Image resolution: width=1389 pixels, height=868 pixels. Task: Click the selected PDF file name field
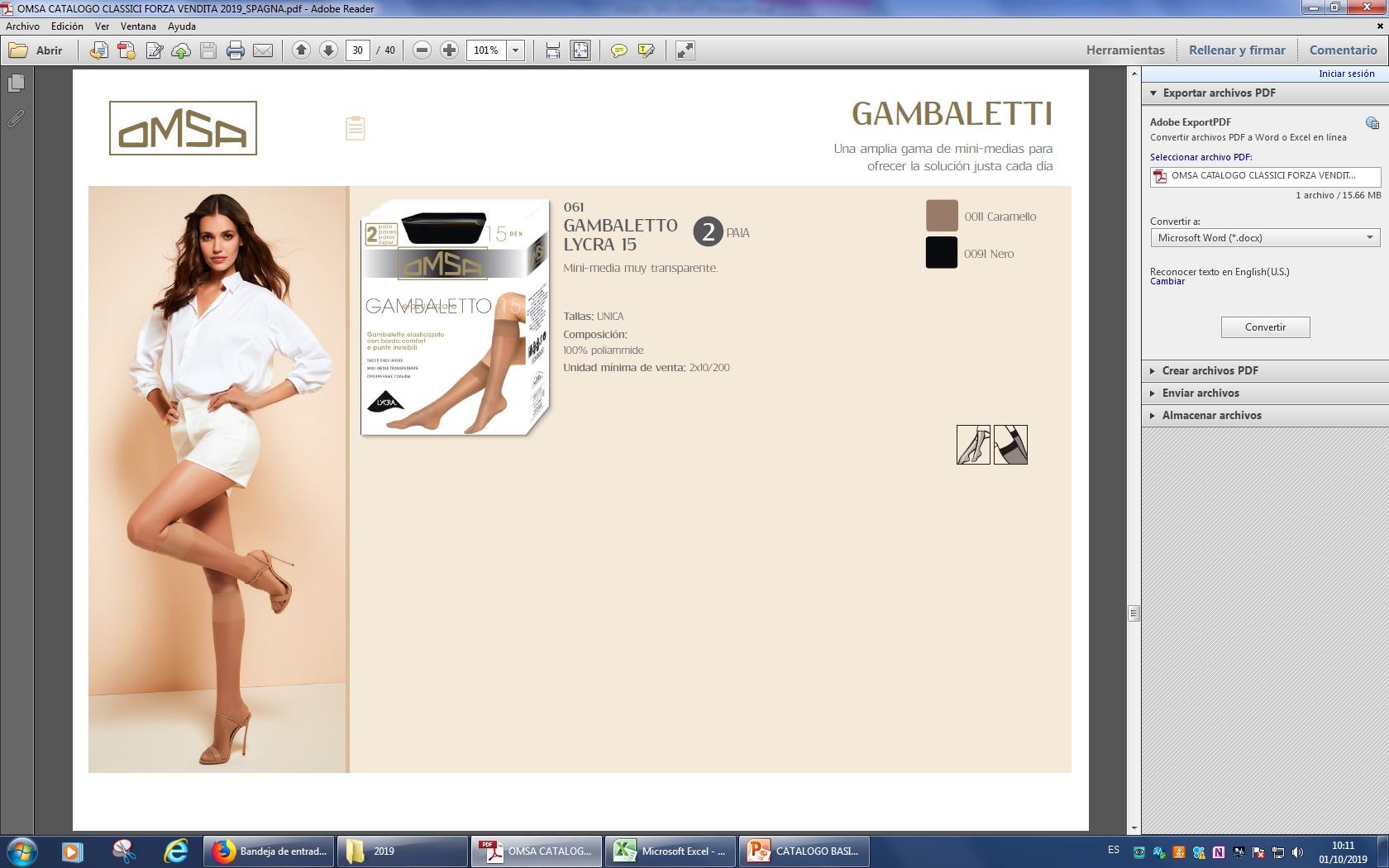[1265, 176]
